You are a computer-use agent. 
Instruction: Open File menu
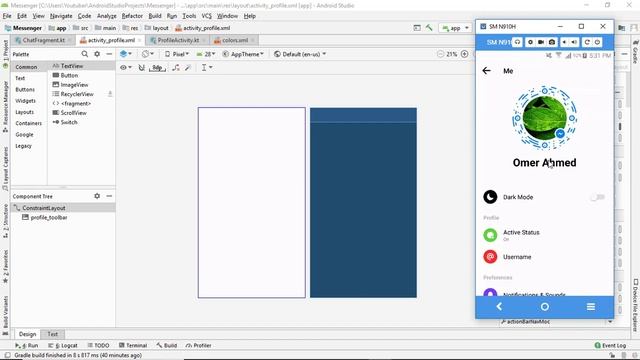click(7, 16)
